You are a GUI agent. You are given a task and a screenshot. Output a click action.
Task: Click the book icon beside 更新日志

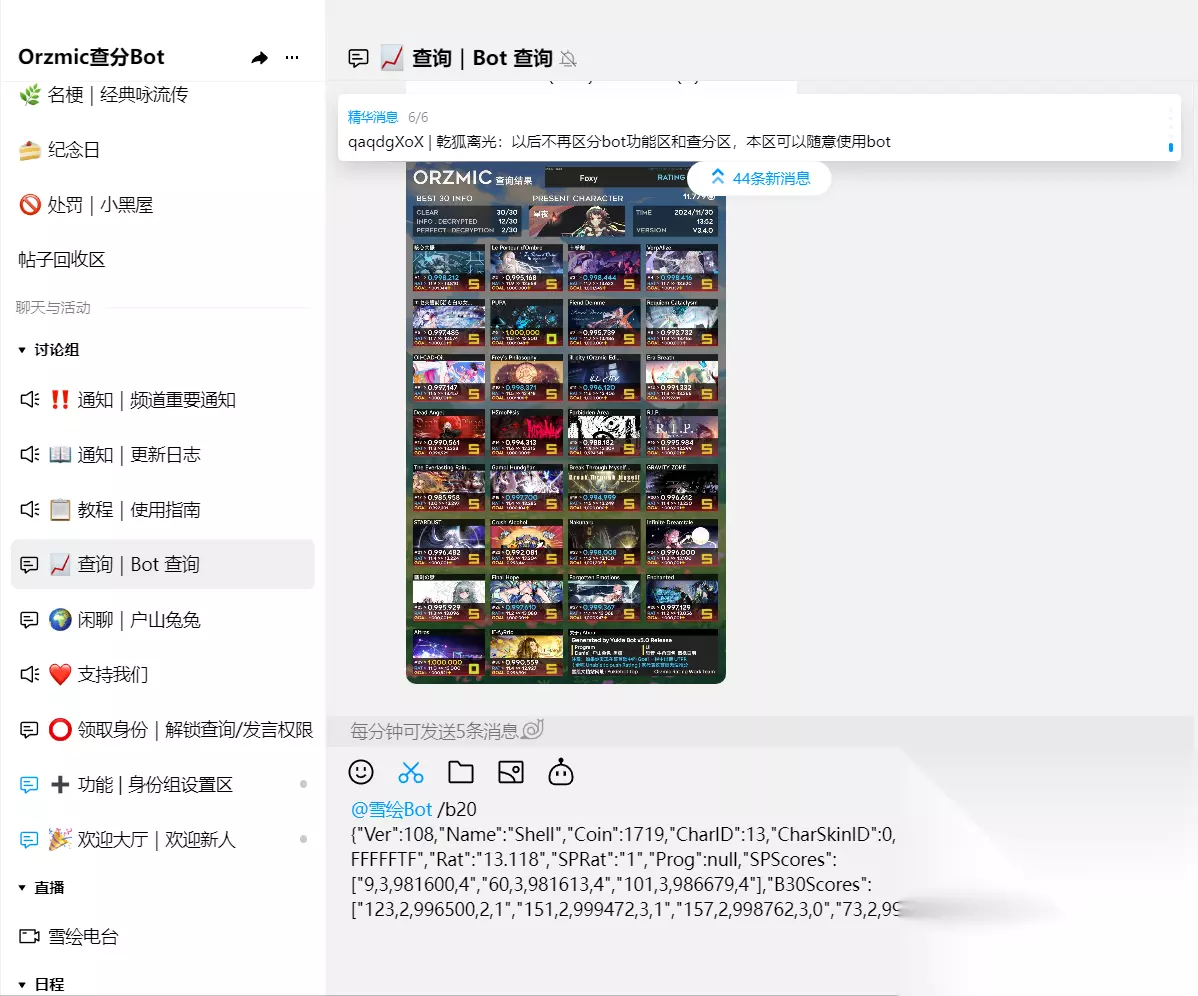(x=60, y=454)
